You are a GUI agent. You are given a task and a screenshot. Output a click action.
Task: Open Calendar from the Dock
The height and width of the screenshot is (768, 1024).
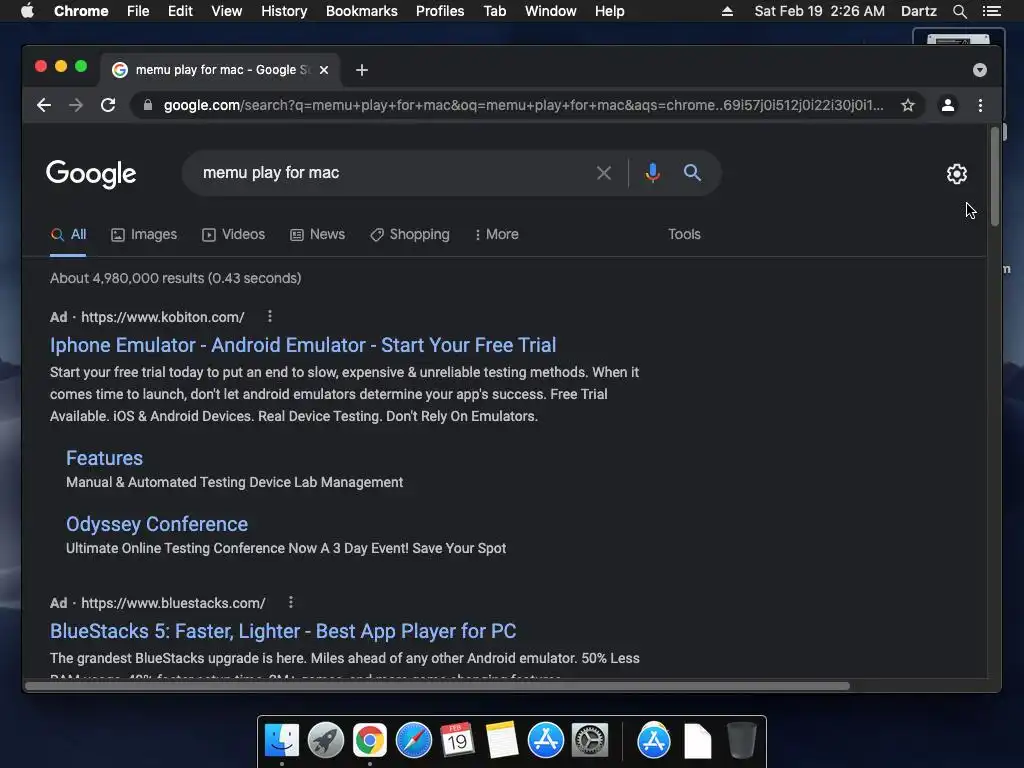457,741
